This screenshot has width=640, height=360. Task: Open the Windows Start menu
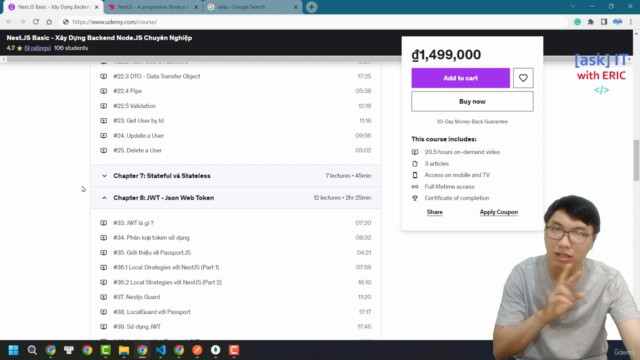coord(13,350)
